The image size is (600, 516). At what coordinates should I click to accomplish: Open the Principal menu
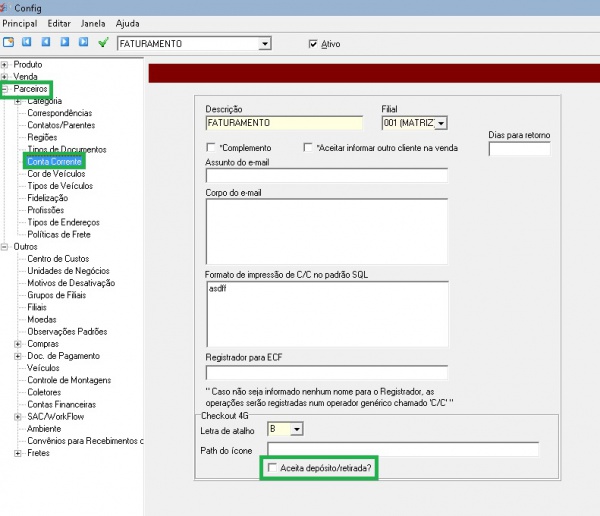(20, 23)
